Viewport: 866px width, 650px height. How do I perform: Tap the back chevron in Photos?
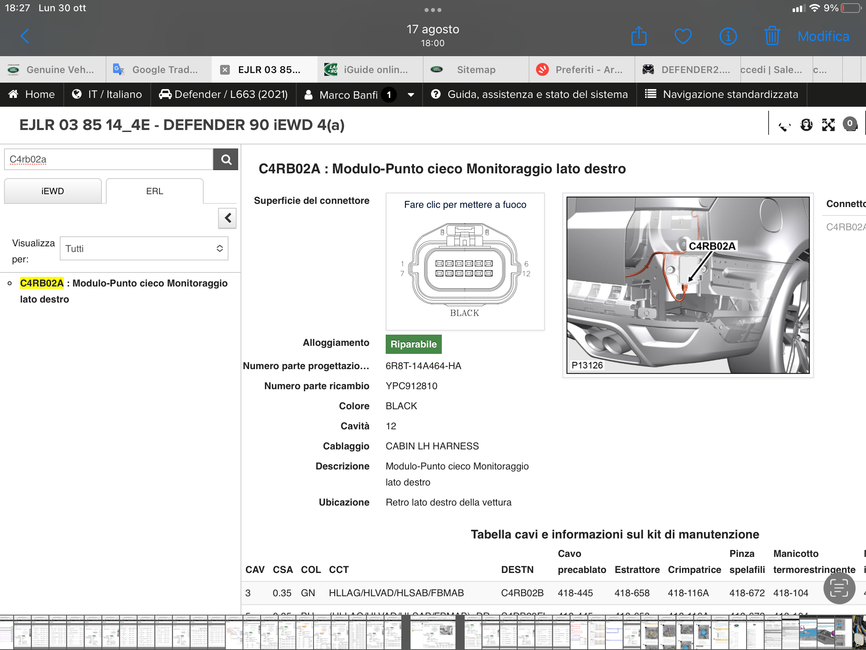coord(24,36)
